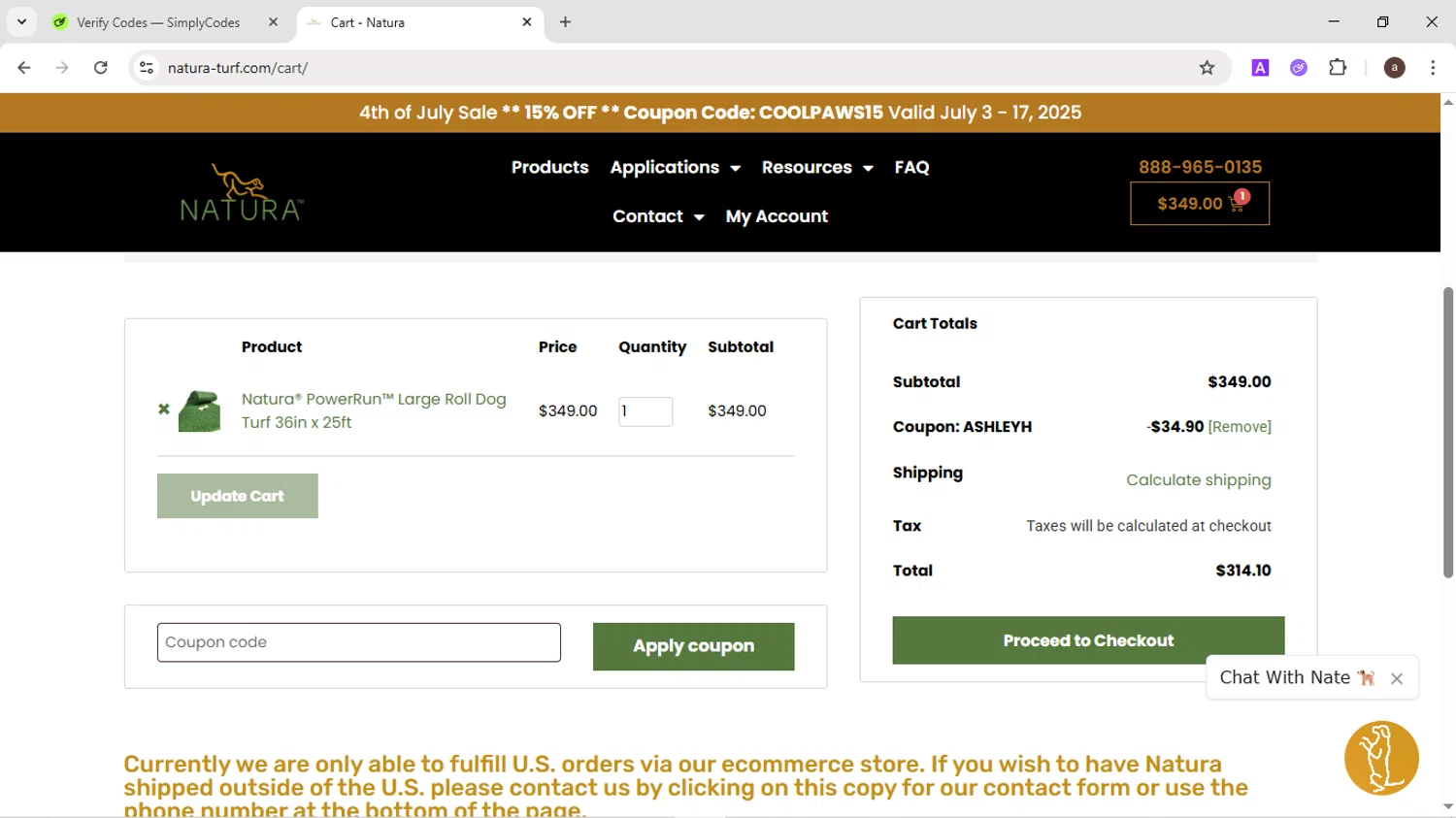Close the Verify Codes SimplyCodes tab
Screen dimensions: 1456x818
point(273,21)
